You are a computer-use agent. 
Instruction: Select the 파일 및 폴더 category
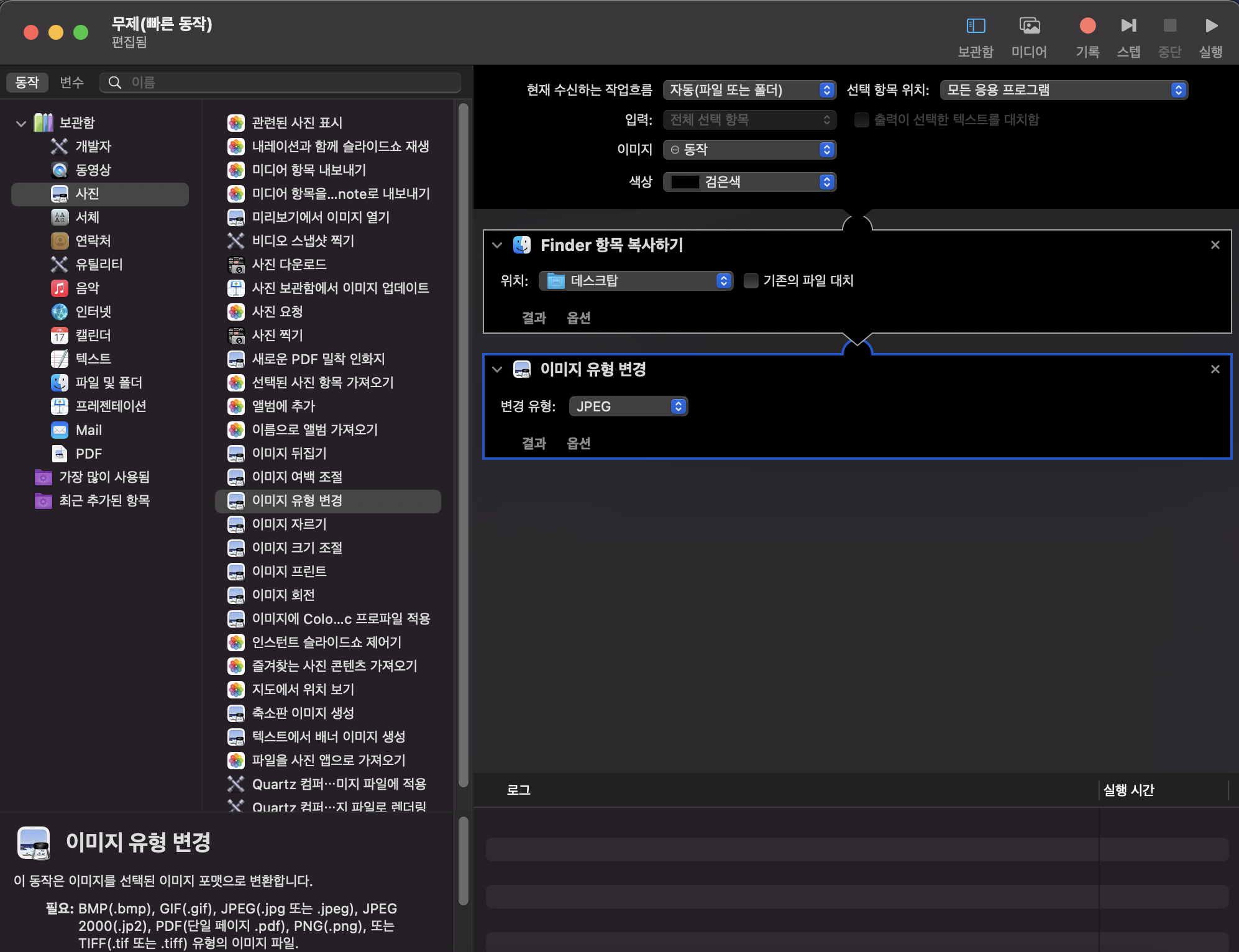(x=100, y=383)
